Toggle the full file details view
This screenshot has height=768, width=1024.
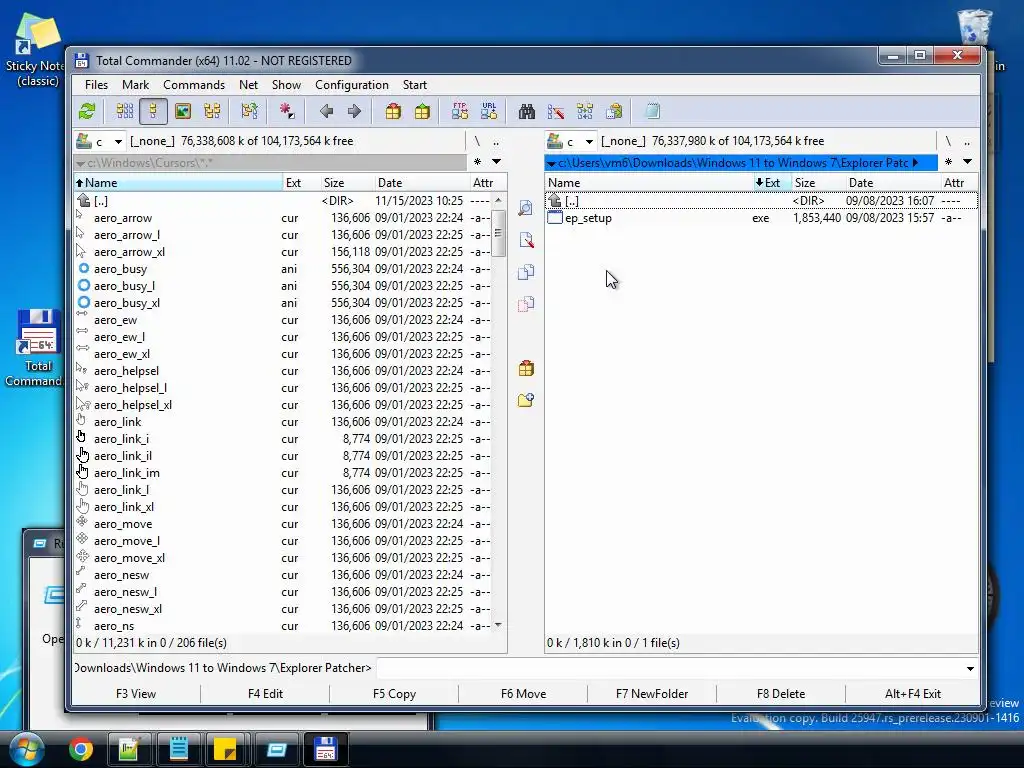(x=153, y=111)
